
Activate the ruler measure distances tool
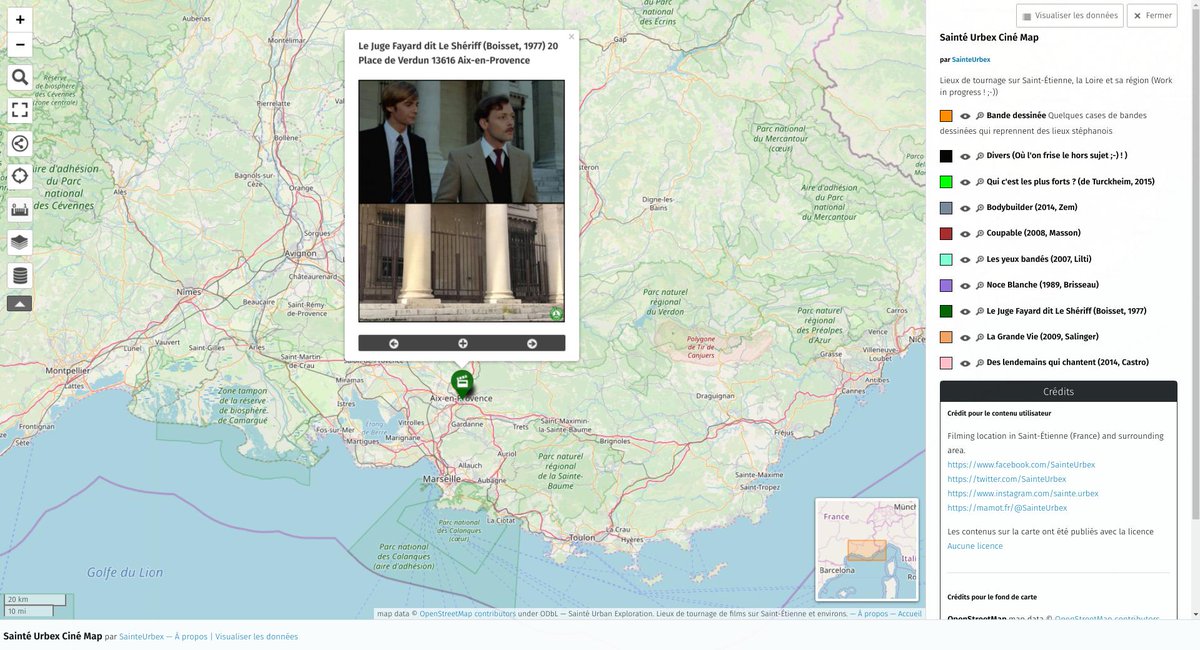20,210
